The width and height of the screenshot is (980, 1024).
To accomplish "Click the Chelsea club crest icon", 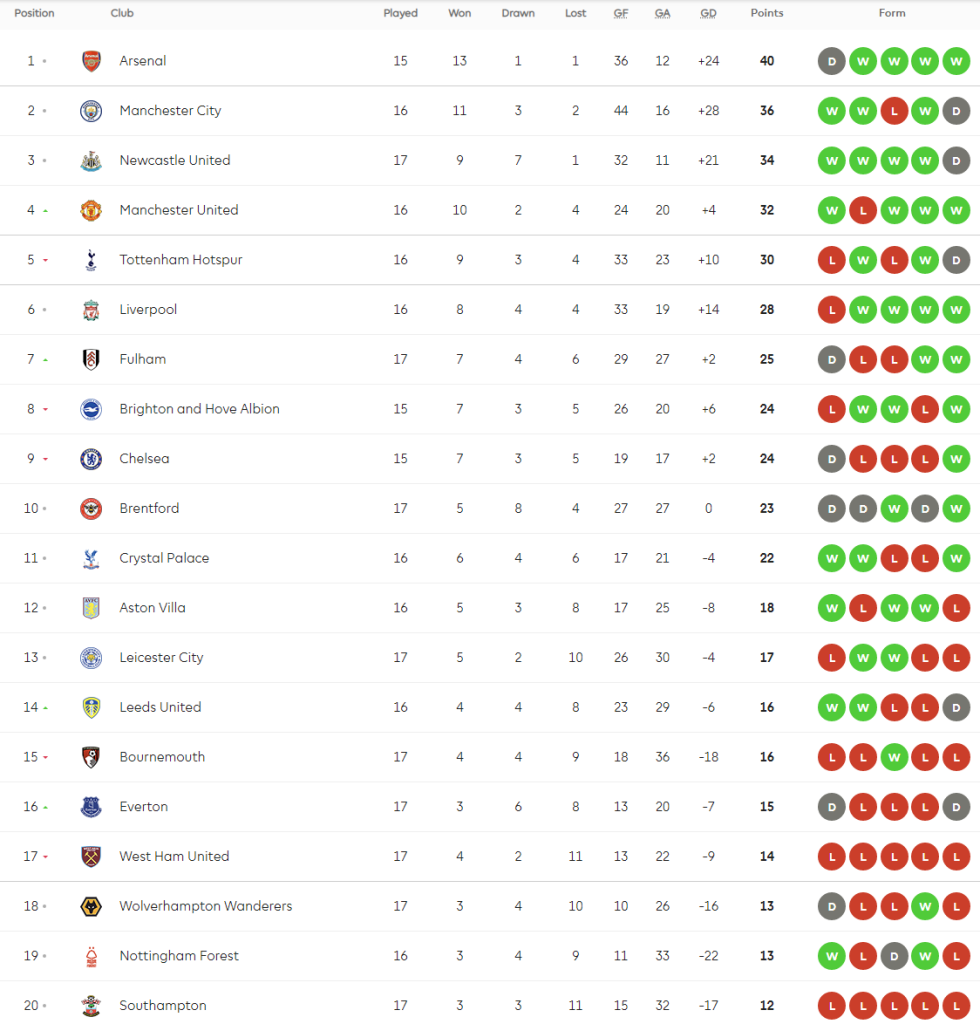I will [x=91, y=459].
